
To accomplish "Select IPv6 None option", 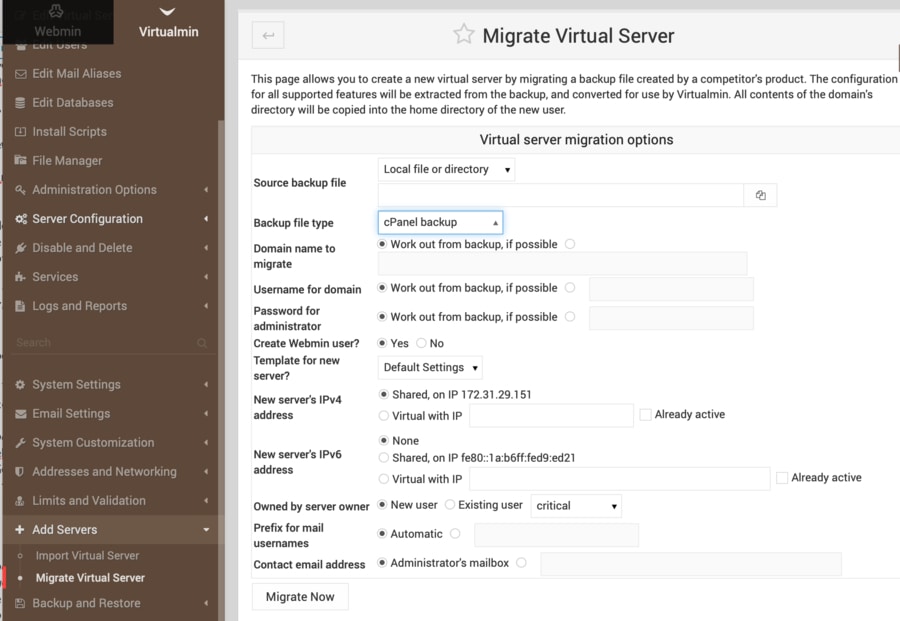I will pyautogui.click(x=383, y=440).
